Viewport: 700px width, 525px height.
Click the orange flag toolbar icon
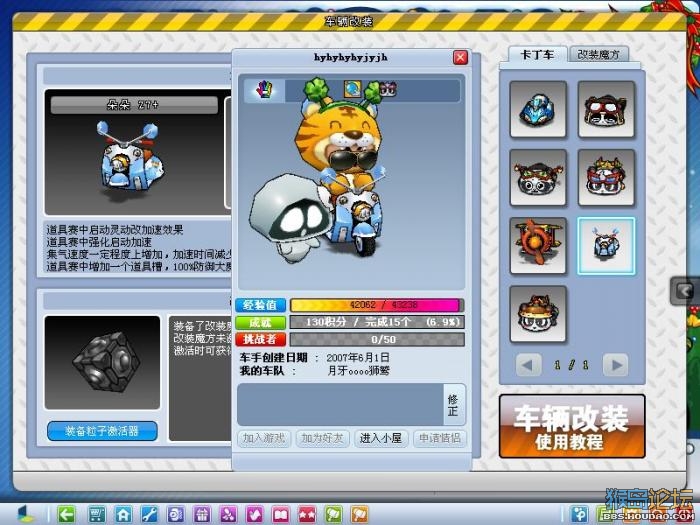click(x=360, y=514)
